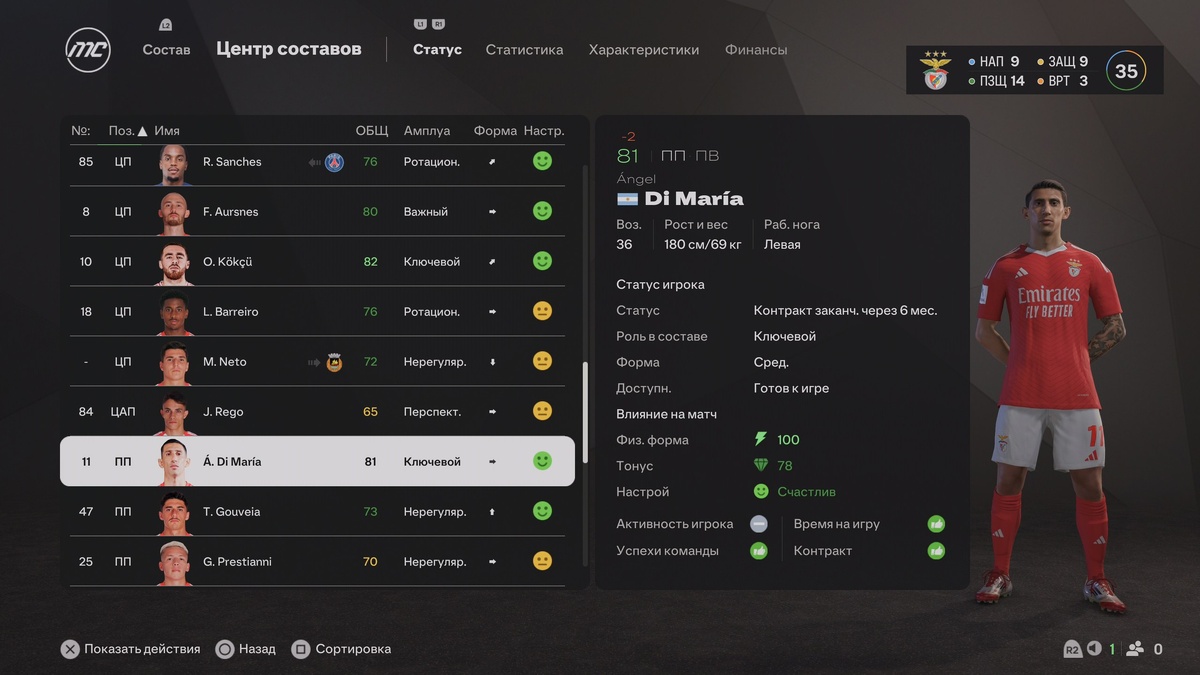The image size is (1200, 675).
Task: Sort by the №: column header
Action: click(x=81, y=131)
